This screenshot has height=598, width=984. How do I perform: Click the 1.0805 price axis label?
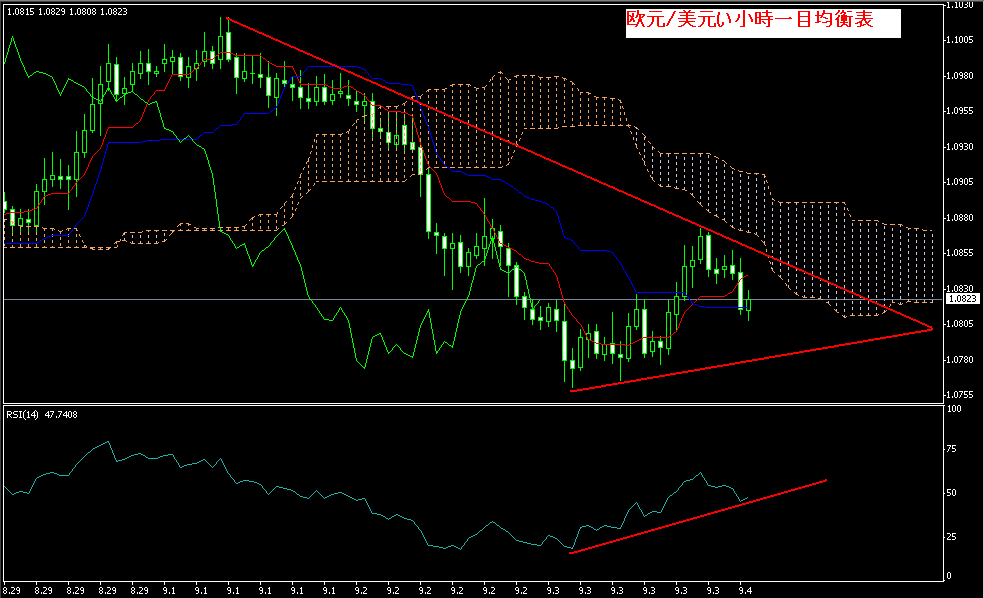(960, 324)
